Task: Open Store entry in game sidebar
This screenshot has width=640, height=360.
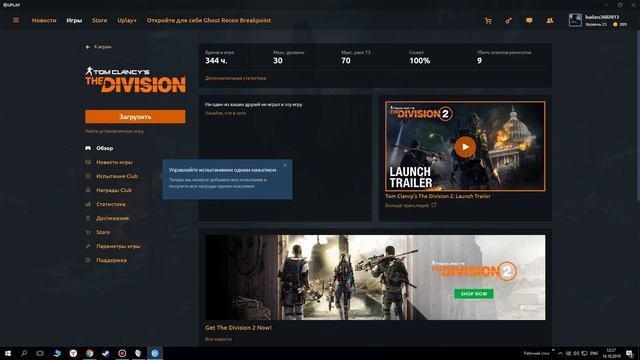Action: (x=103, y=232)
